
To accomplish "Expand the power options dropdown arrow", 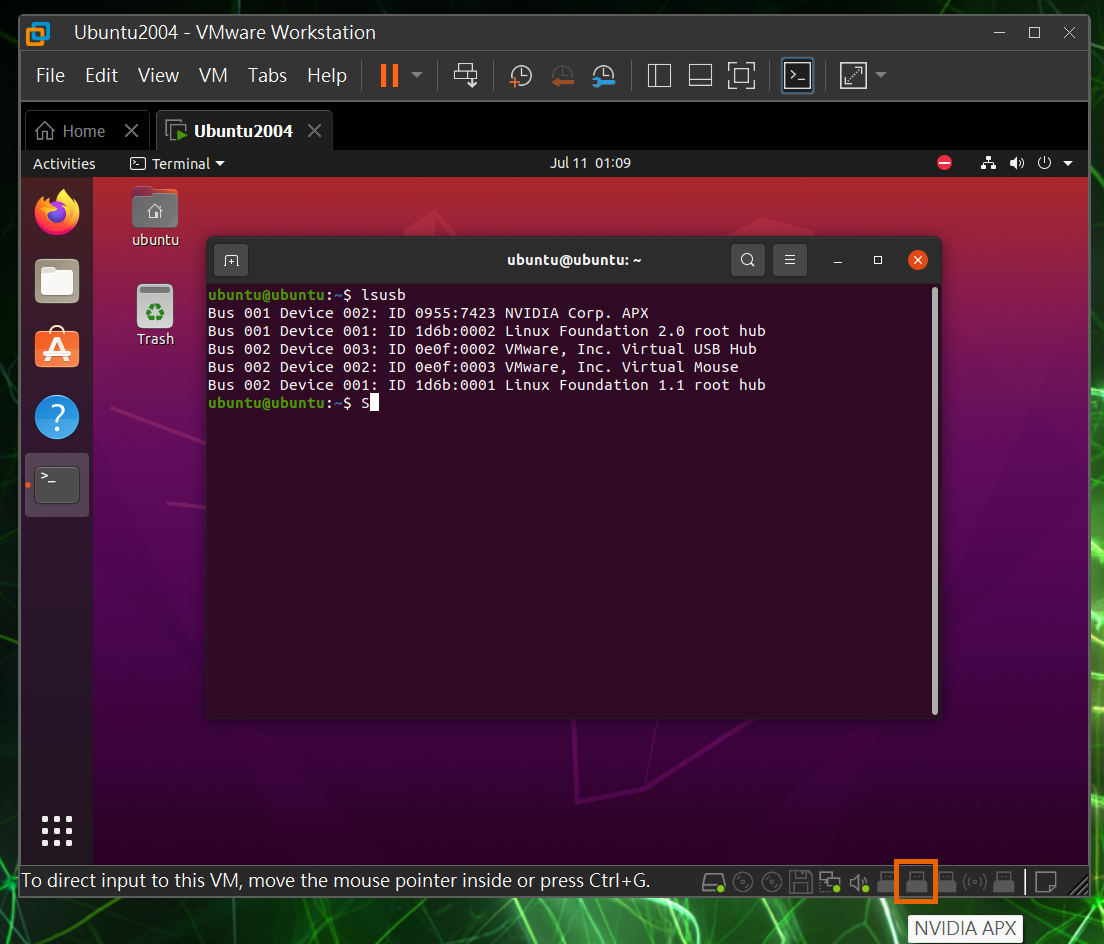I will pos(417,76).
